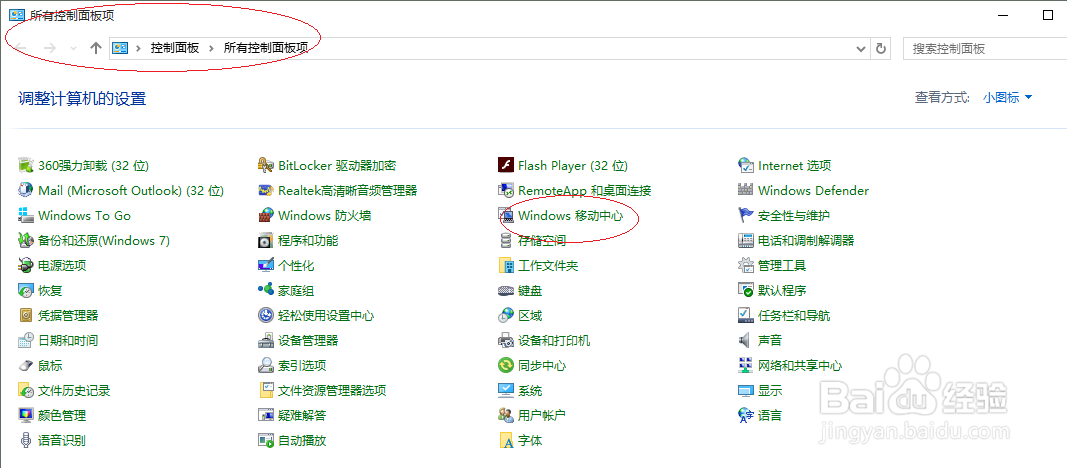Click the BitLocker 驱动器加密 icon
Image resolution: width=1067 pixels, height=468 pixels.
[266, 165]
